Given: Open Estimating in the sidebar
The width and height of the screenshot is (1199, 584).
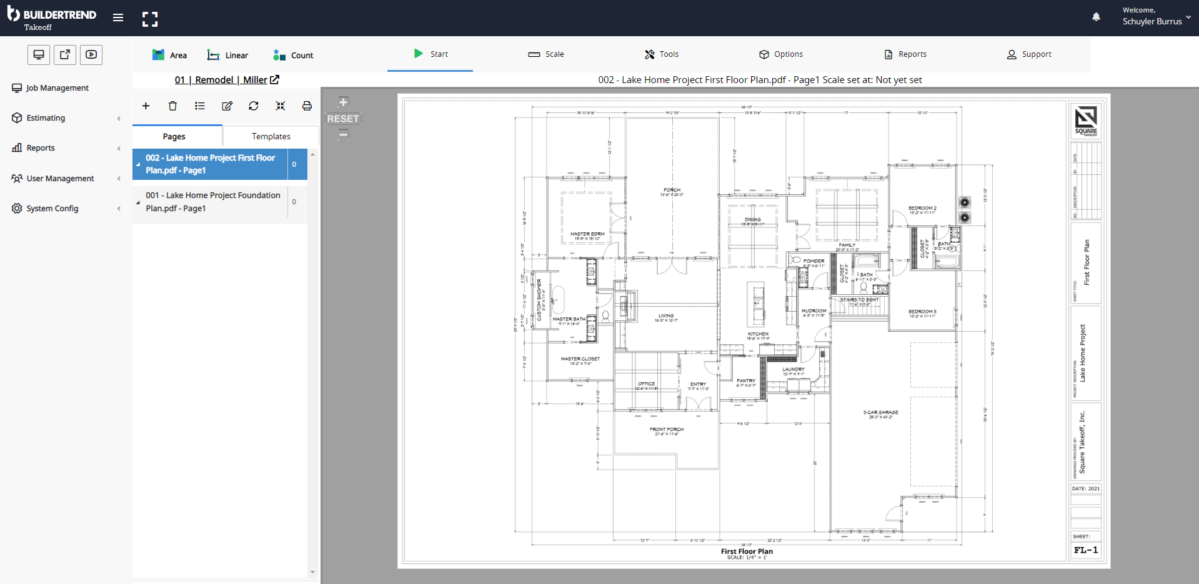Looking at the screenshot, I should [x=39, y=118].
